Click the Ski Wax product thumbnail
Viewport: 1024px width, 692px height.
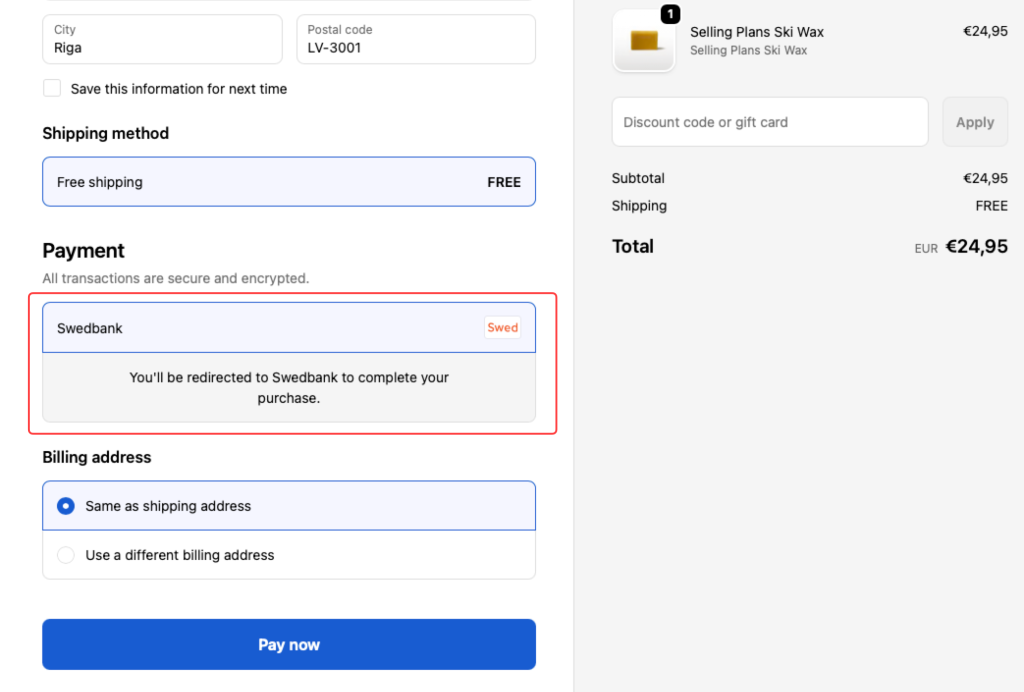[643, 42]
